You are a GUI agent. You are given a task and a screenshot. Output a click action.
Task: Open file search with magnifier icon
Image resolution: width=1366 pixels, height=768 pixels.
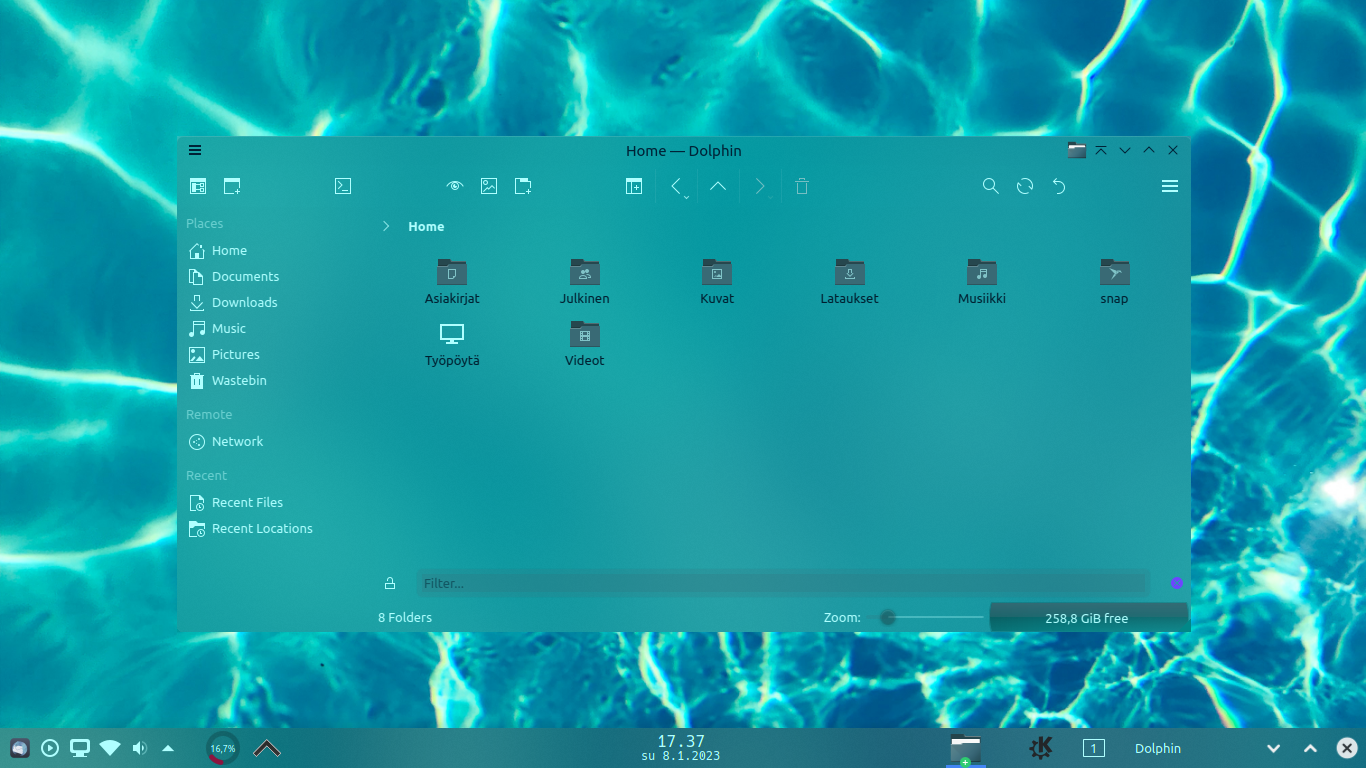[991, 186]
